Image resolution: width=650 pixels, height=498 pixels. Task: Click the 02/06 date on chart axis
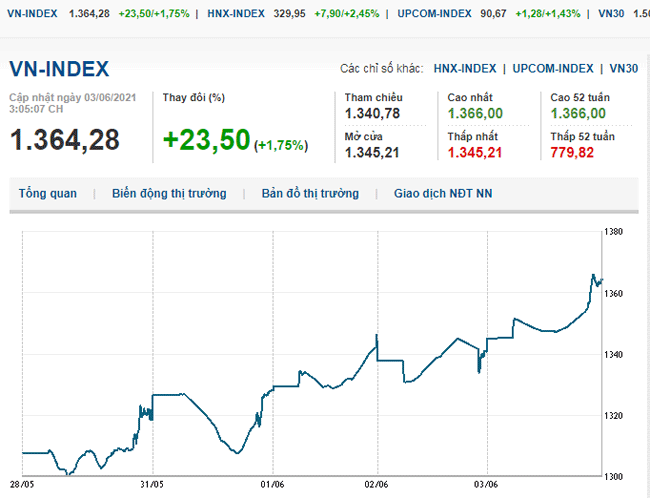(376, 484)
